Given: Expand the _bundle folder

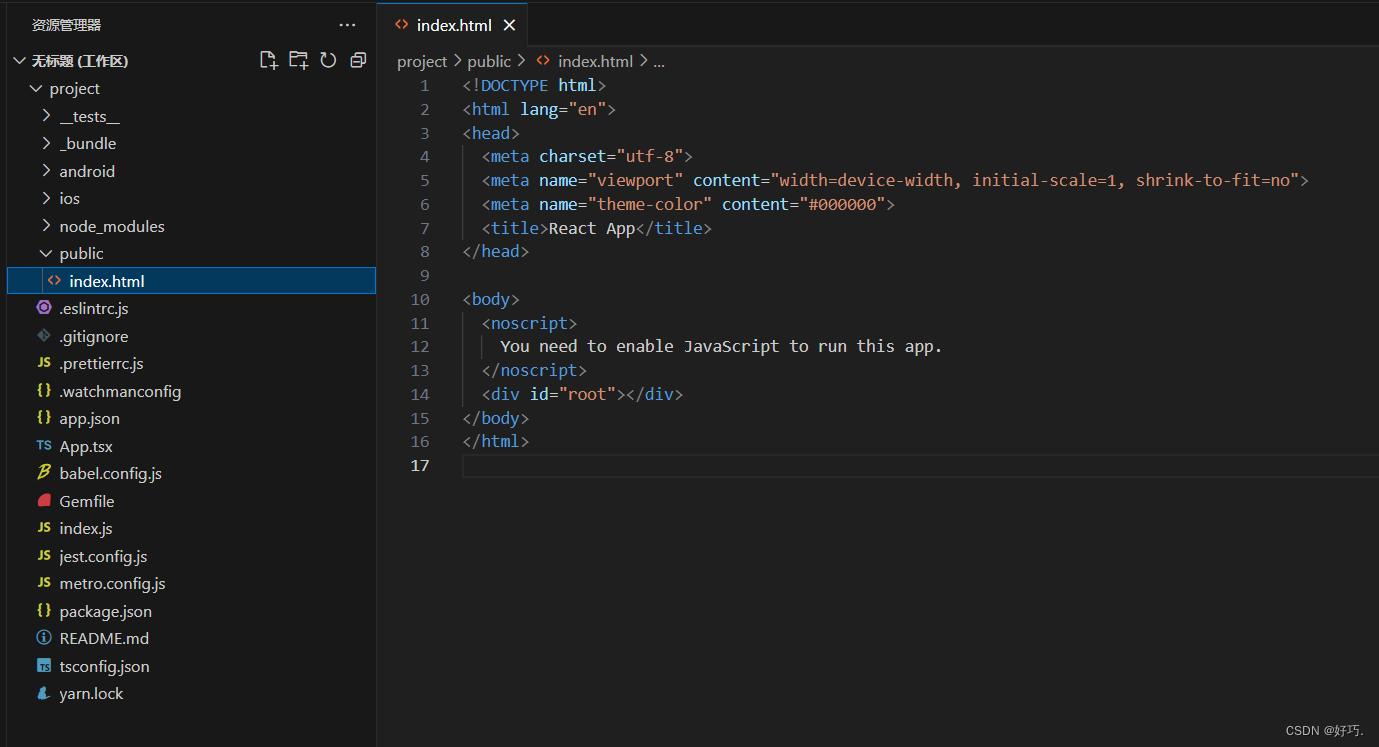Looking at the screenshot, I should pos(46,144).
